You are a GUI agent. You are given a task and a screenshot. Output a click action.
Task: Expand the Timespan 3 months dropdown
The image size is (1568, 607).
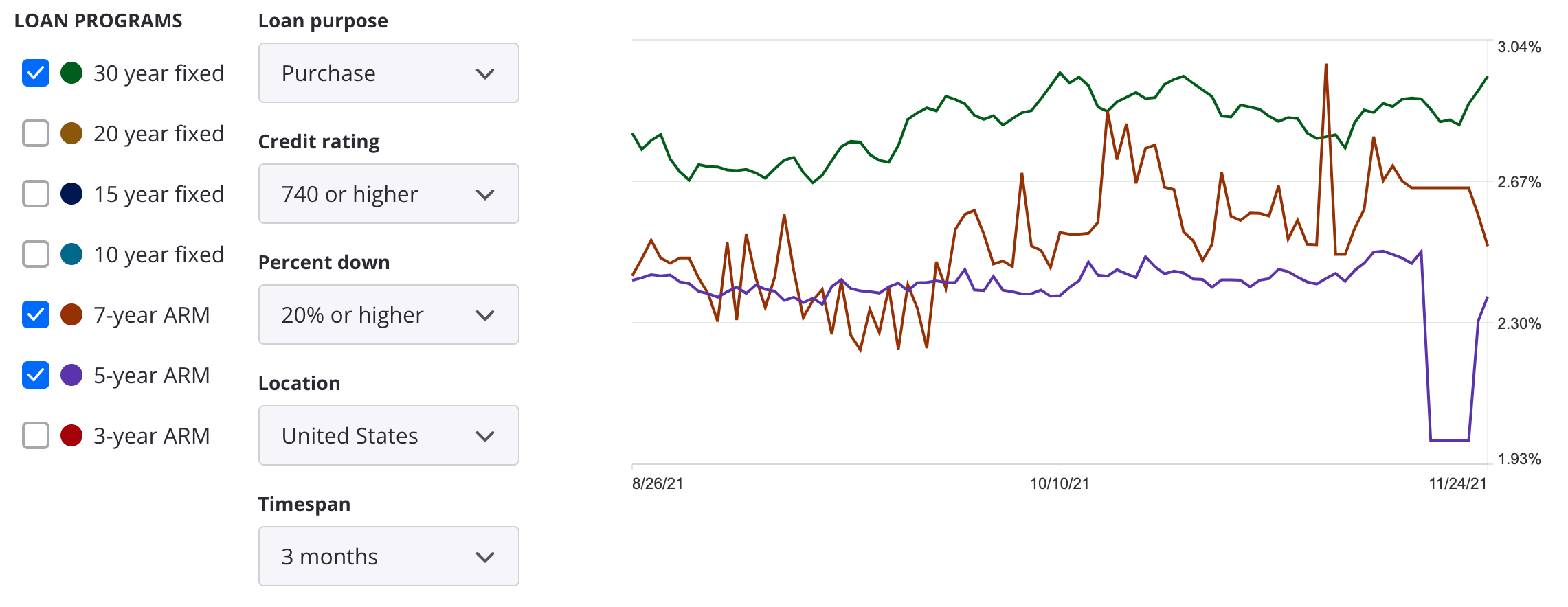click(388, 556)
